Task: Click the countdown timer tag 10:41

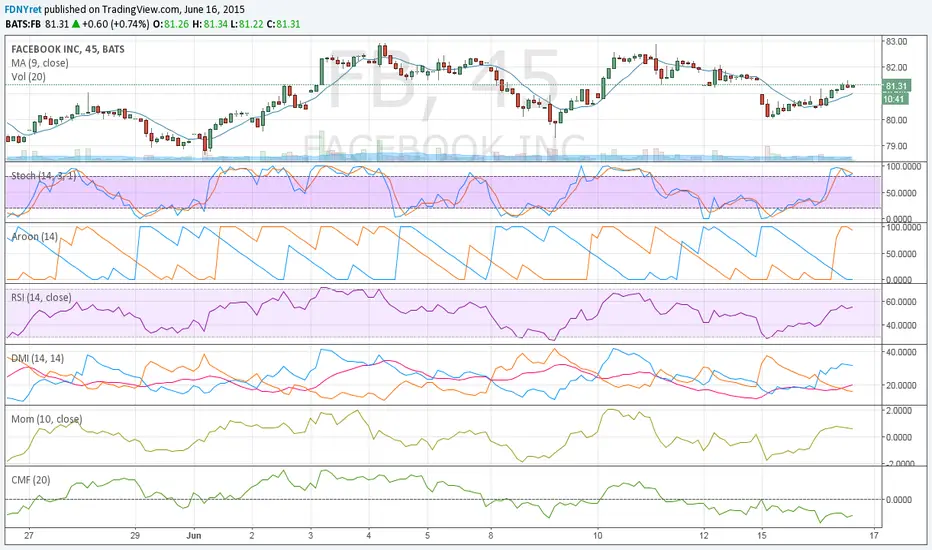Action: point(894,99)
